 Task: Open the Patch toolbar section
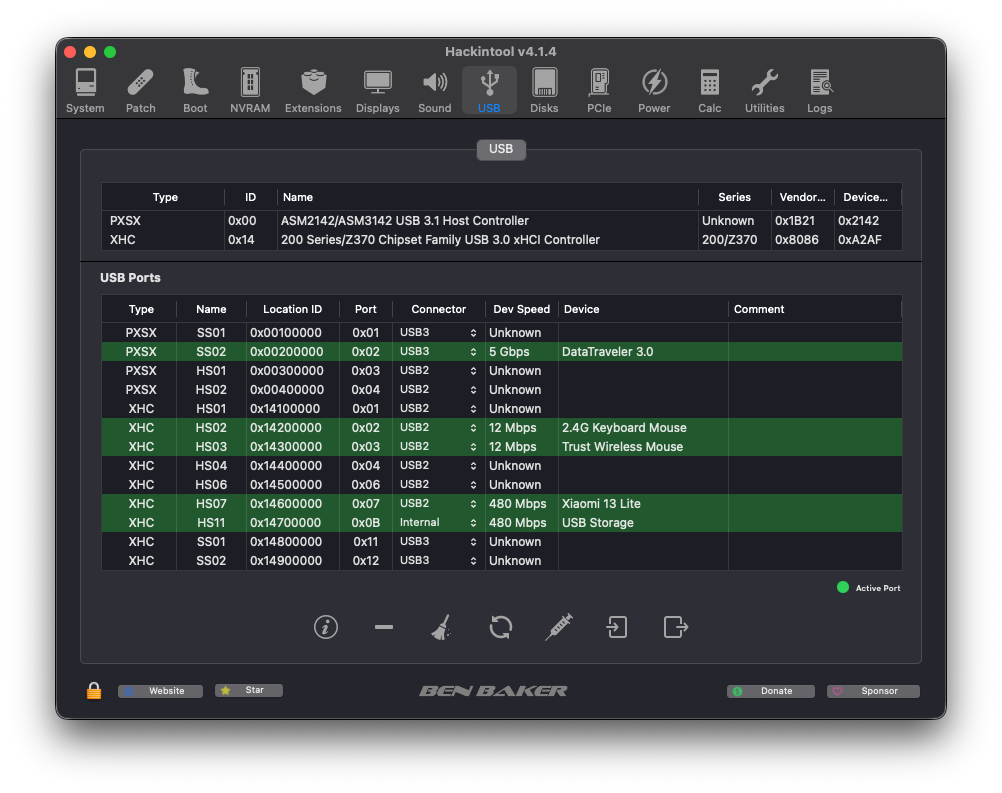pos(140,91)
